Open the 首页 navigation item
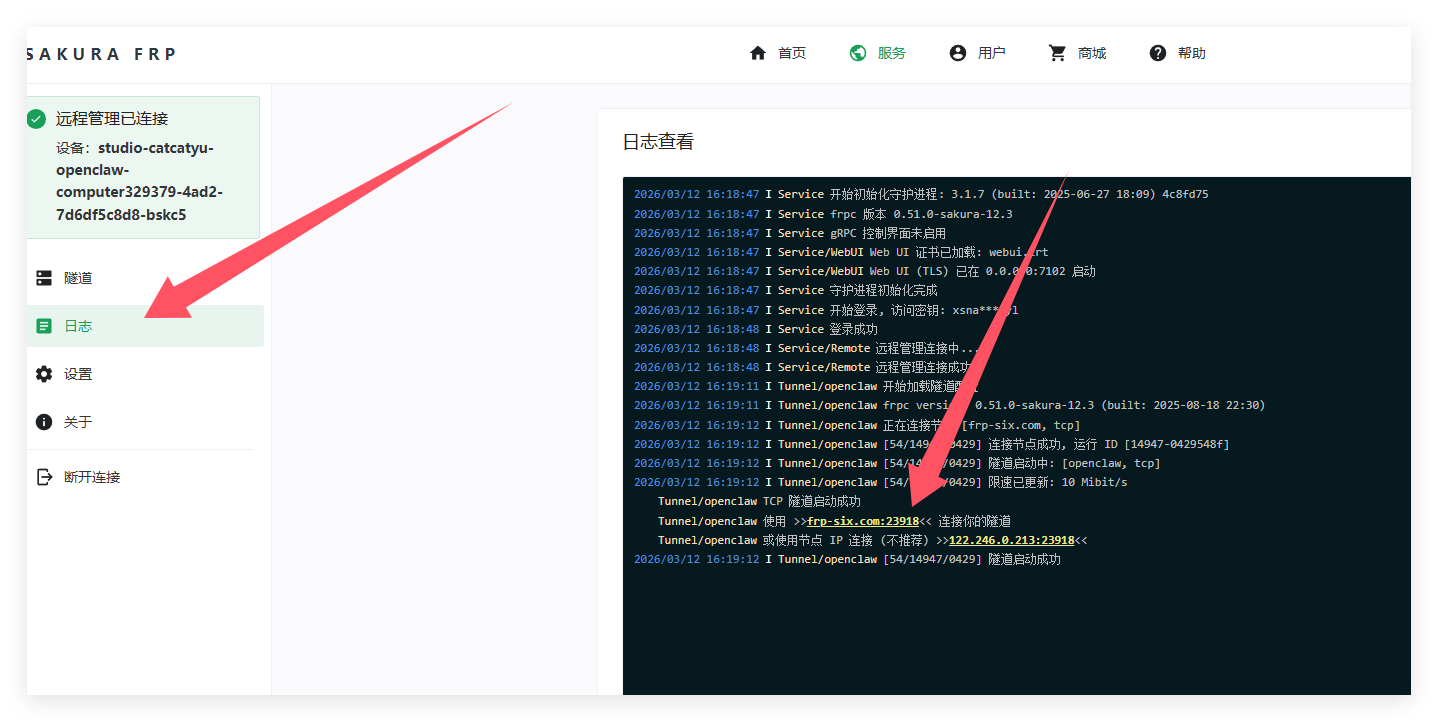 tap(777, 53)
